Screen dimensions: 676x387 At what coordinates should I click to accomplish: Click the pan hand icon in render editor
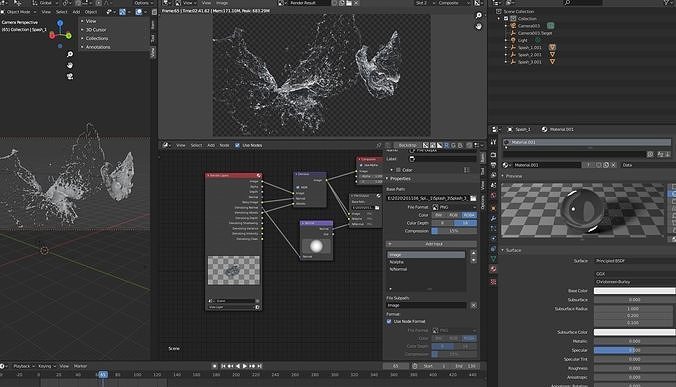click(x=479, y=26)
